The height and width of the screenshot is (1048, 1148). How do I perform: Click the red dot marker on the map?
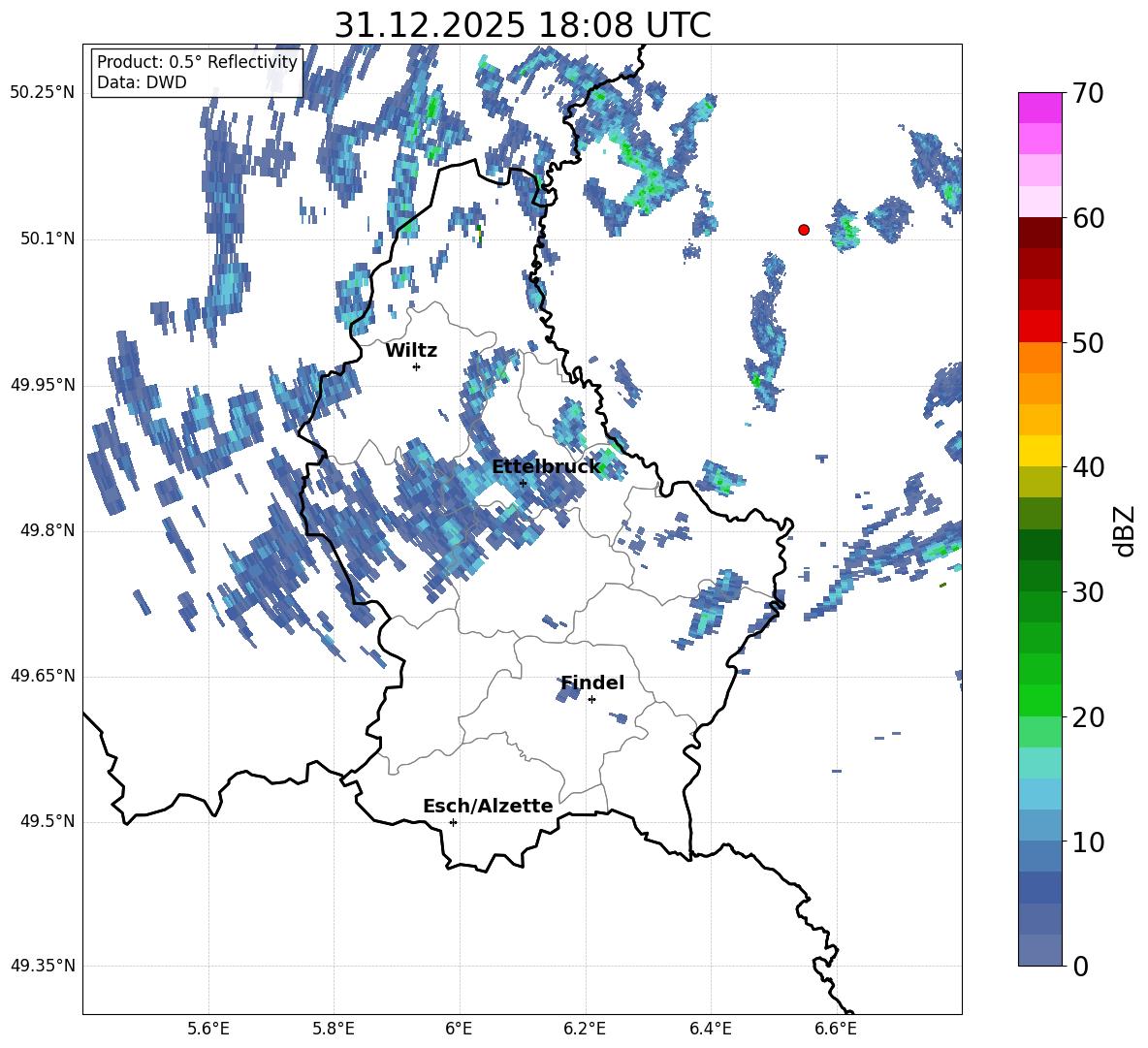coord(804,230)
